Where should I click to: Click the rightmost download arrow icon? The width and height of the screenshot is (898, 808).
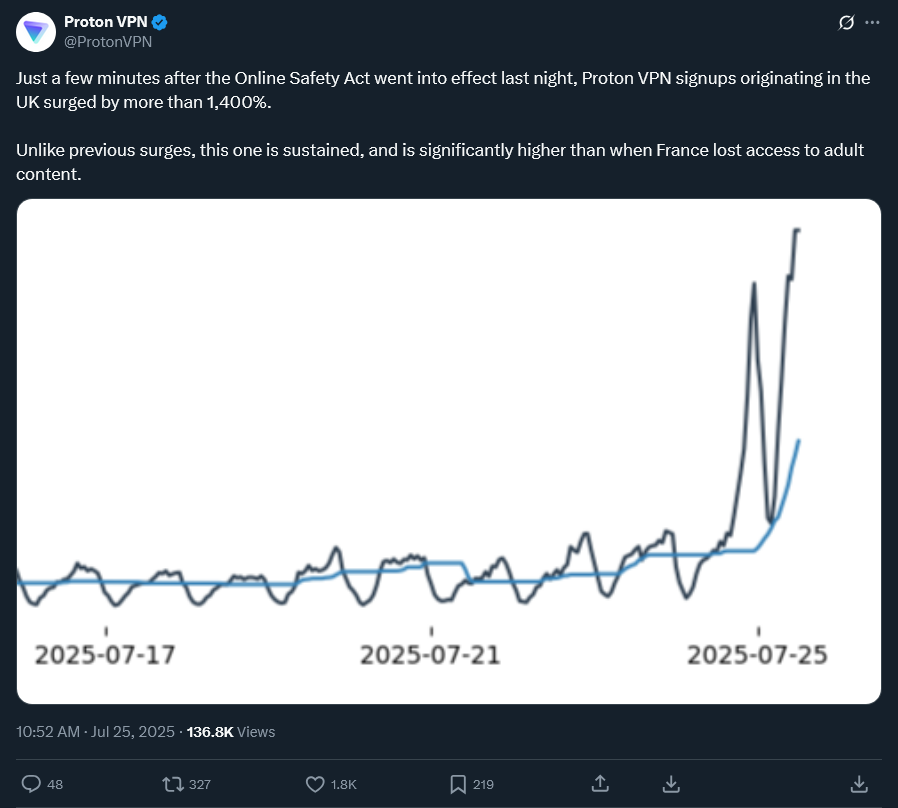(859, 784)
